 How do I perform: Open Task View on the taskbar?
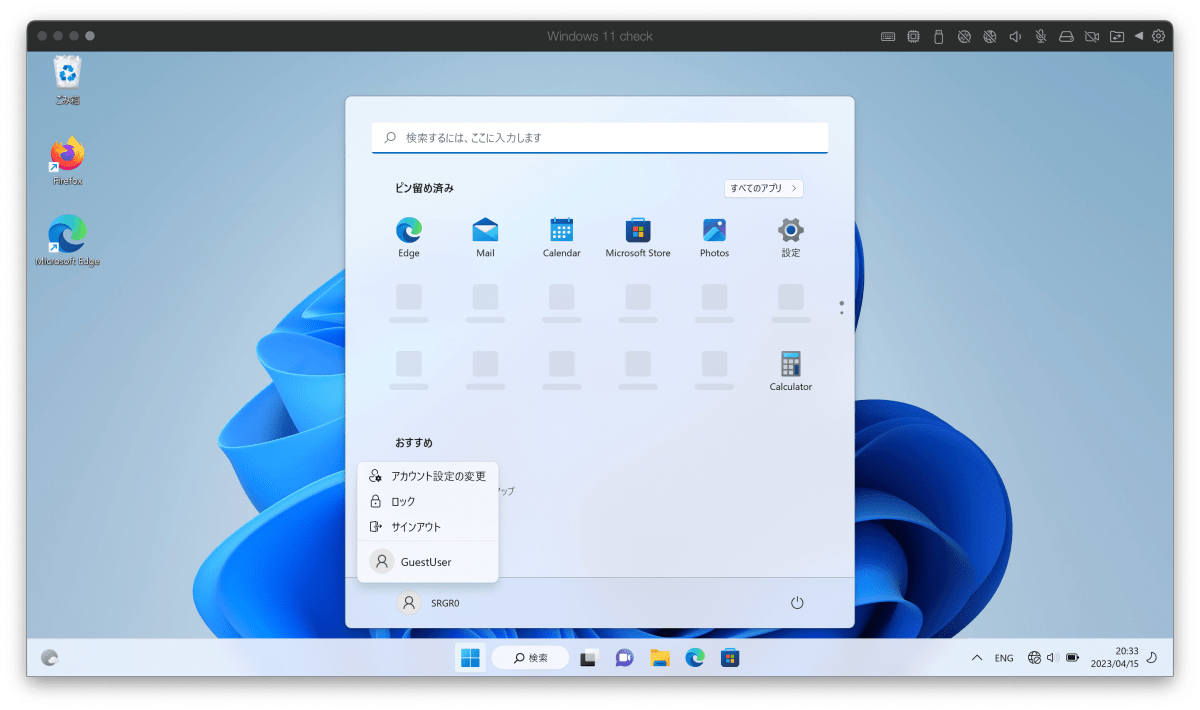click(x=589, y=658)
